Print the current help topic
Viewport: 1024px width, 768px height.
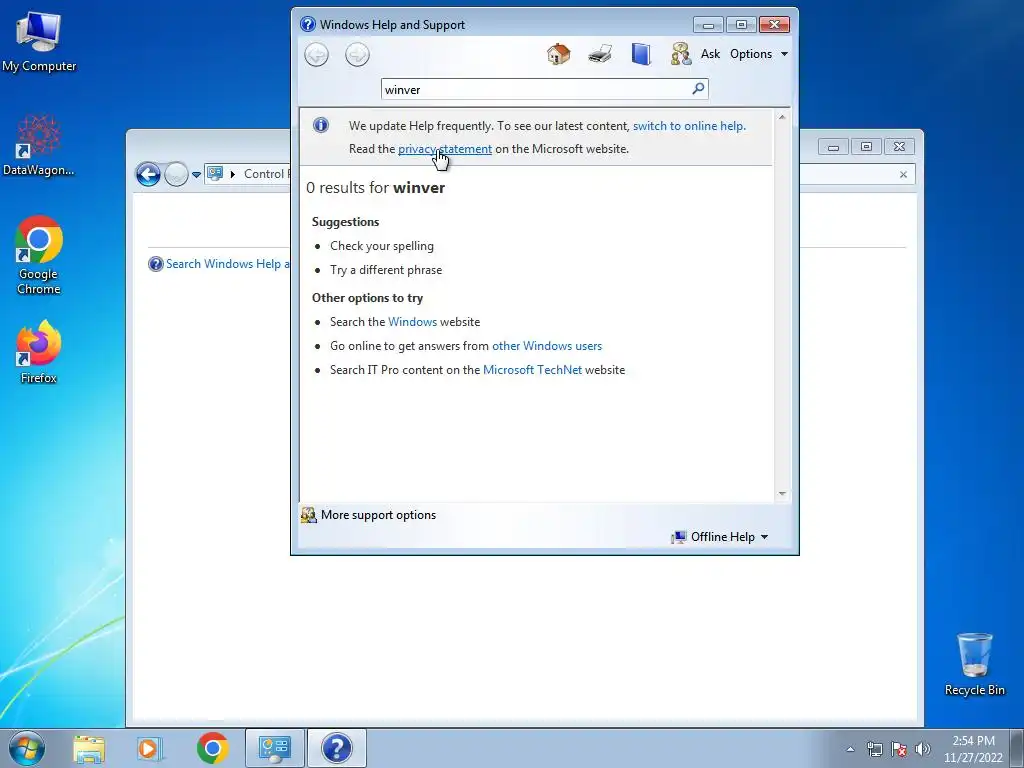(600, 54)
